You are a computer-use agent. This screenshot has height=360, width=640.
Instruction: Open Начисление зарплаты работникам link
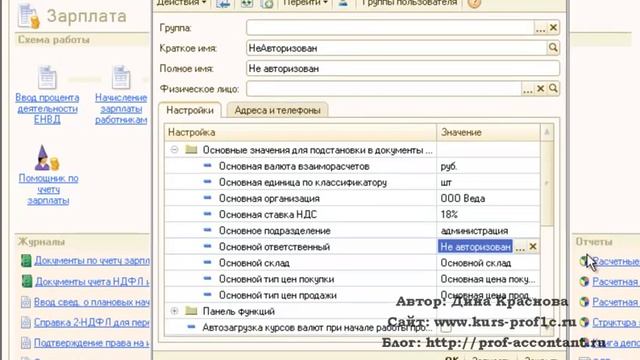tap(121, 109)
